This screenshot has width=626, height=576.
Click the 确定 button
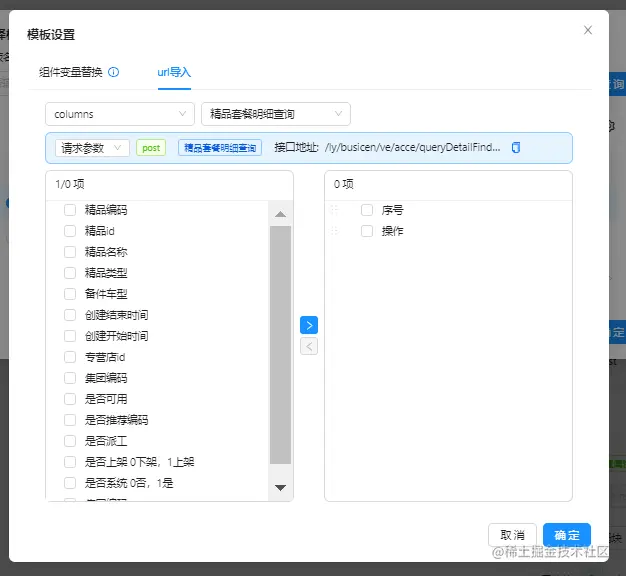567,535
